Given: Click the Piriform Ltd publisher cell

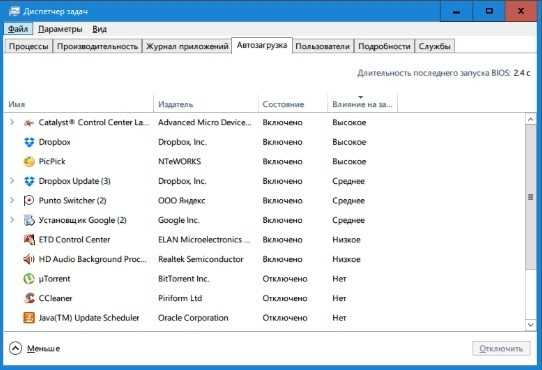Looking at the screenshot, I should pos(180,298).
